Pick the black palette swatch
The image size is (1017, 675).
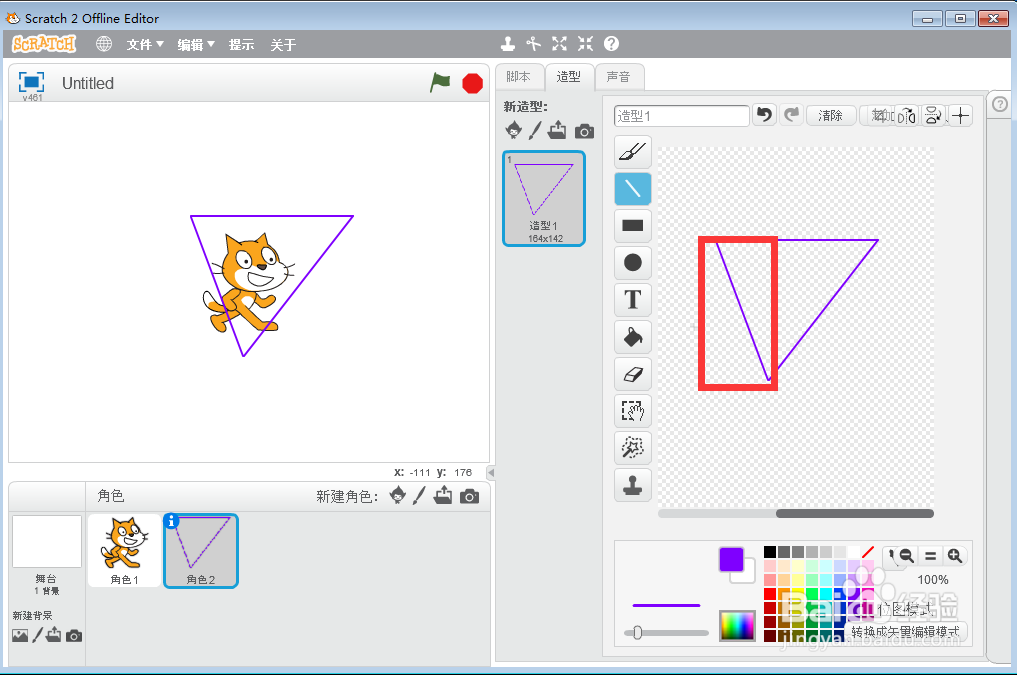(x=770, y=552)
